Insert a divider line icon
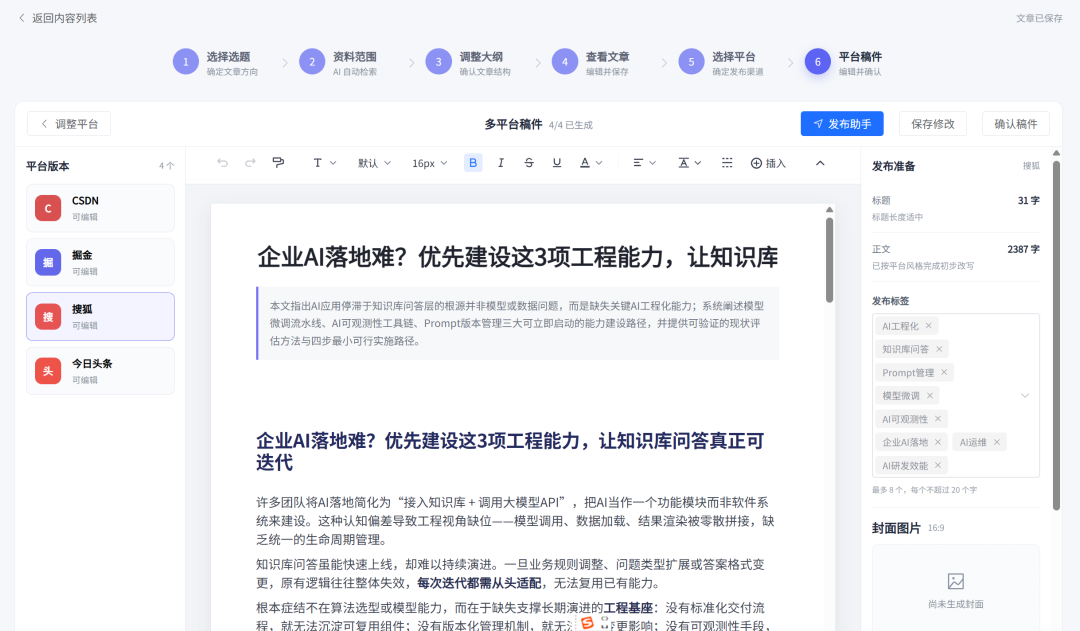Screen dimensions: 1080x631 tap(727, 163)
